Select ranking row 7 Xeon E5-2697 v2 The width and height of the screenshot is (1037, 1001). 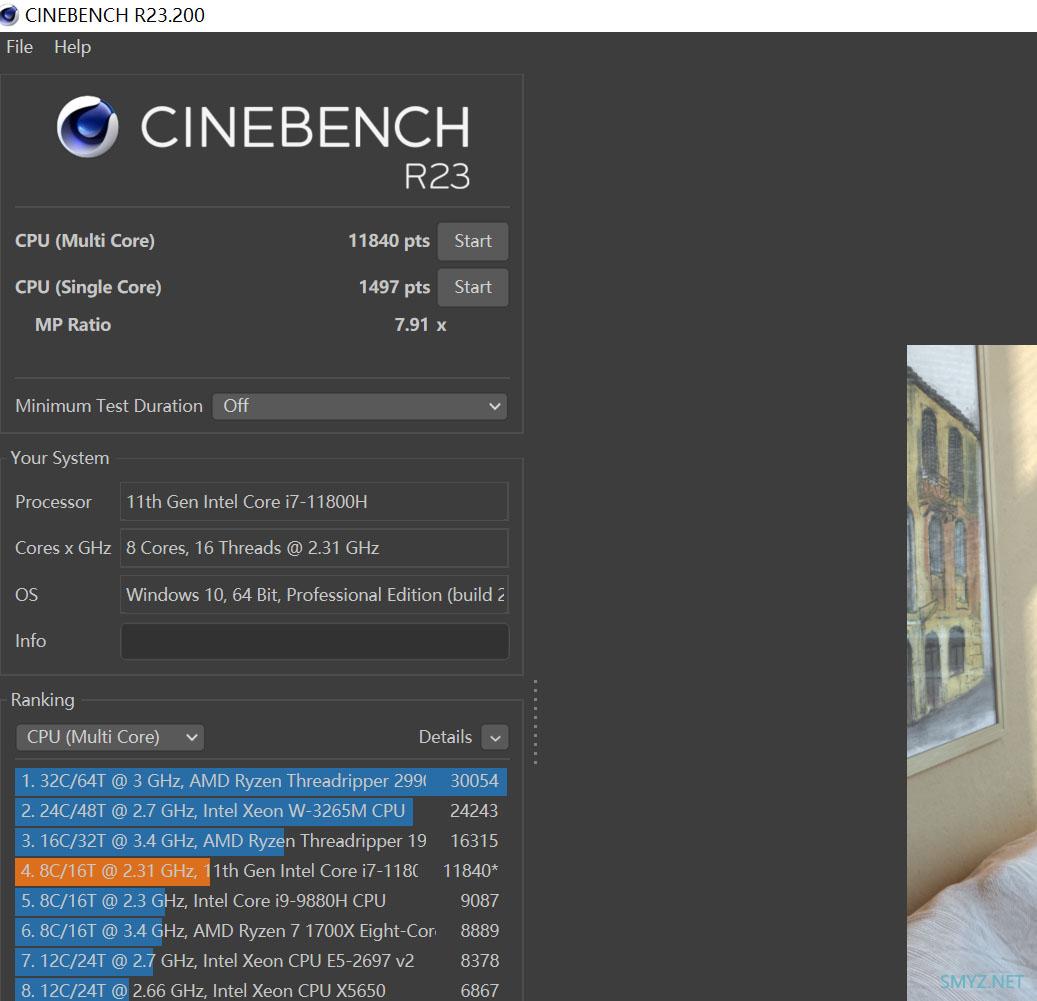(x=261, y=961)
